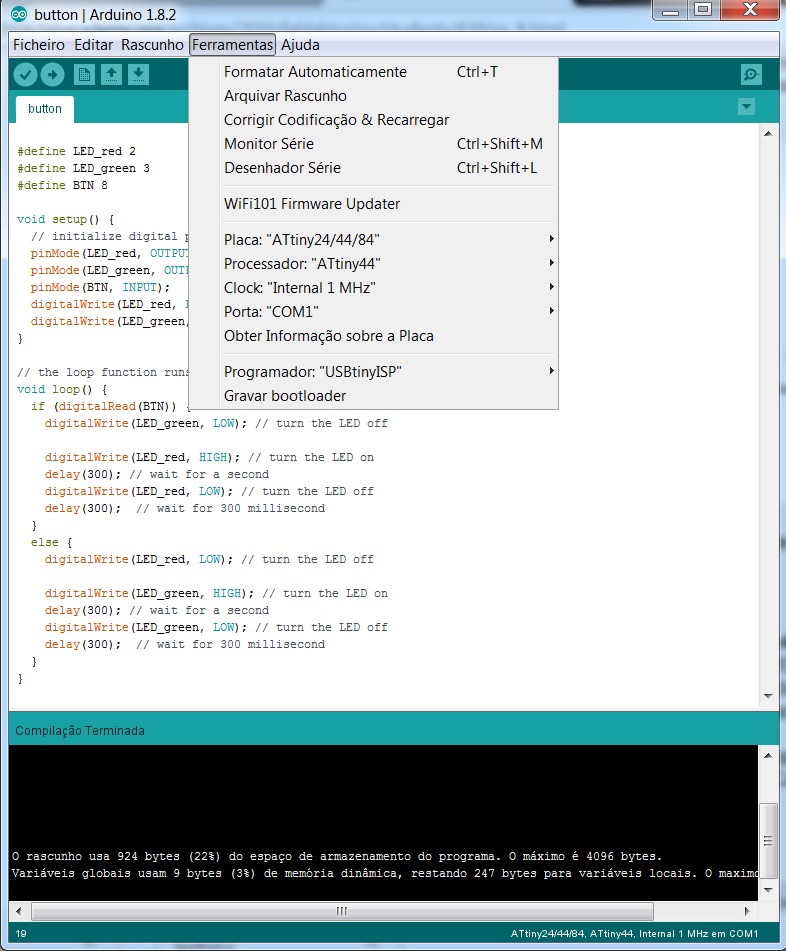786x951 pixels.
Task: Open the Rascunho menu
Action: [x=152, y=45]
